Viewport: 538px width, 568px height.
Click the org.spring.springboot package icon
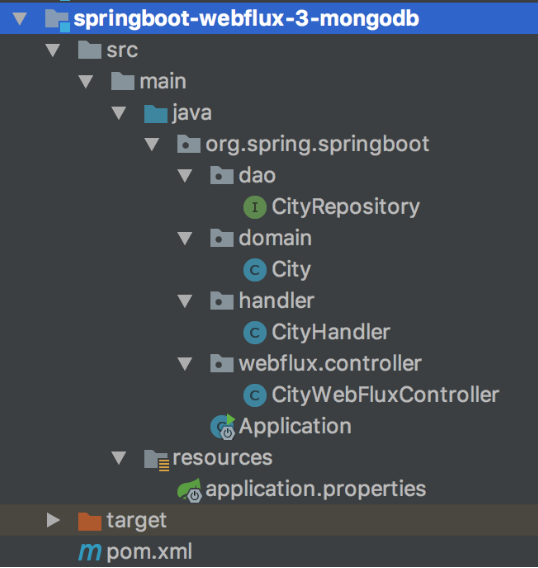pos(188,144)
